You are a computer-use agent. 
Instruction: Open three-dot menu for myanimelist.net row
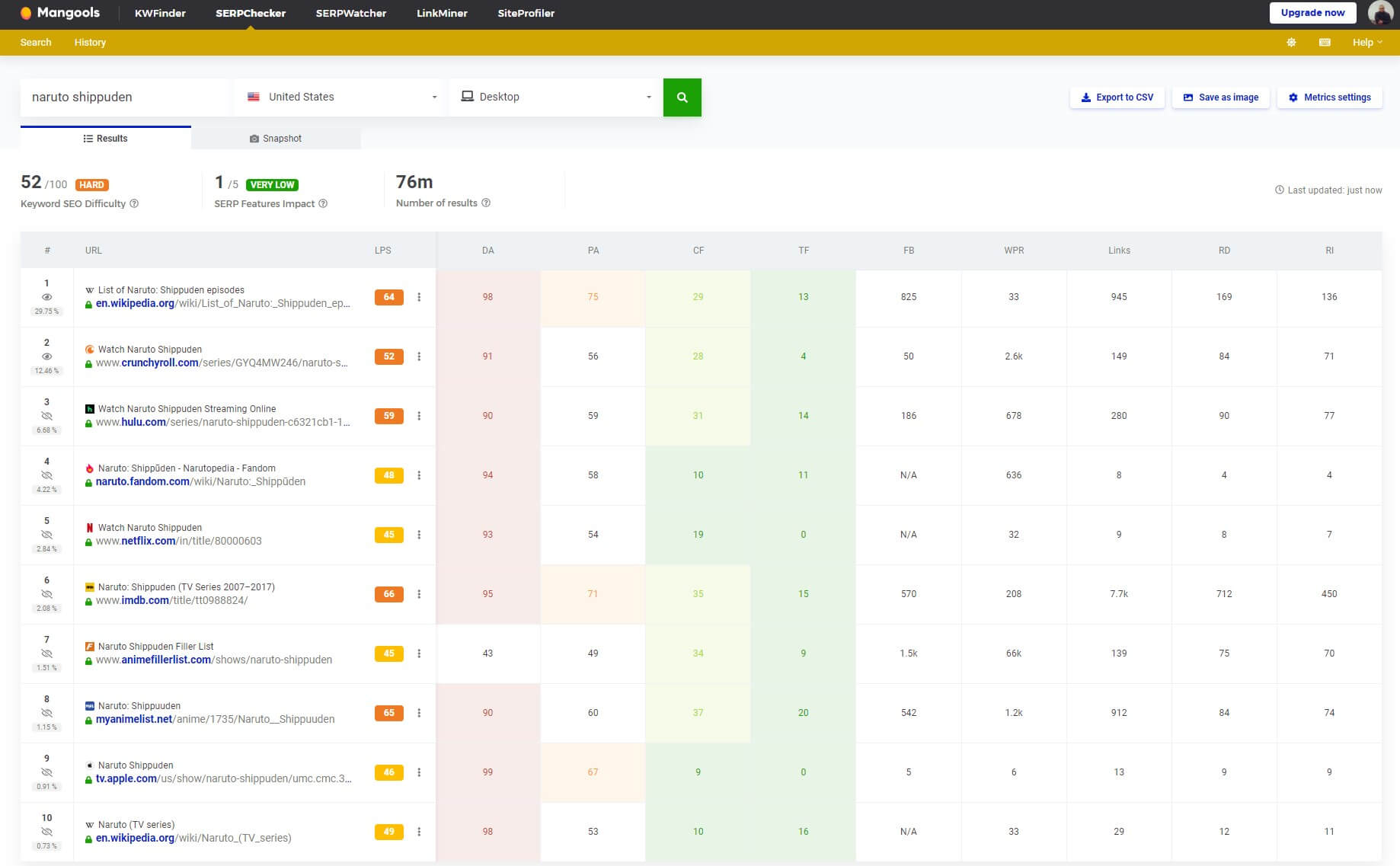[x=419, y=713]
